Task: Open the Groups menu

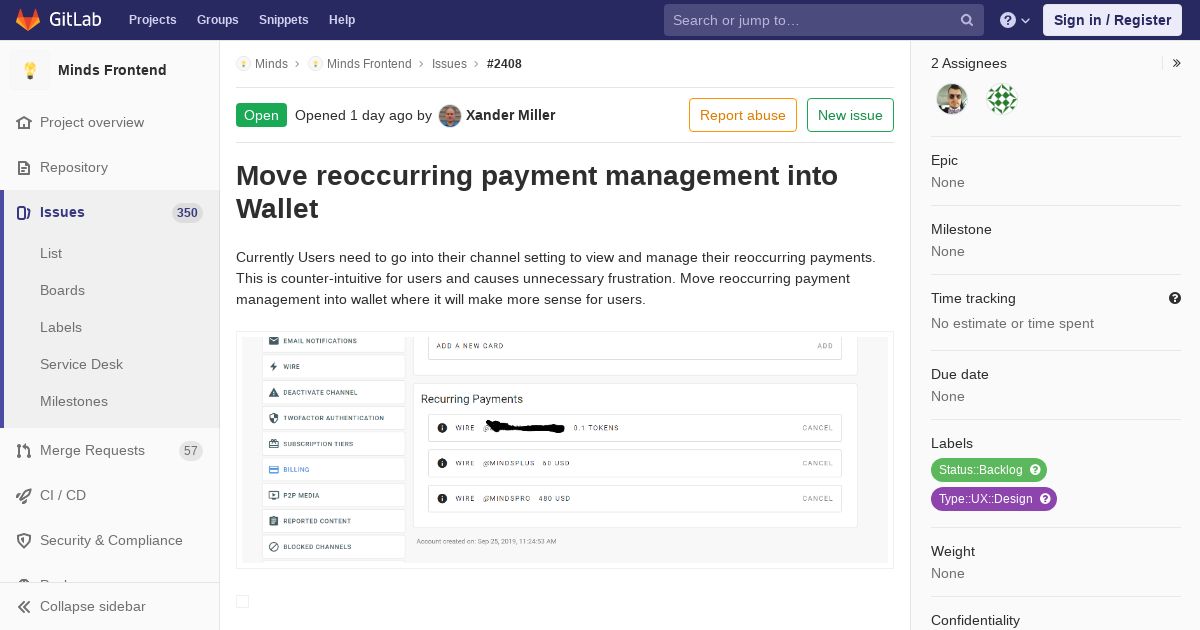Action: [x=217, y=20]
